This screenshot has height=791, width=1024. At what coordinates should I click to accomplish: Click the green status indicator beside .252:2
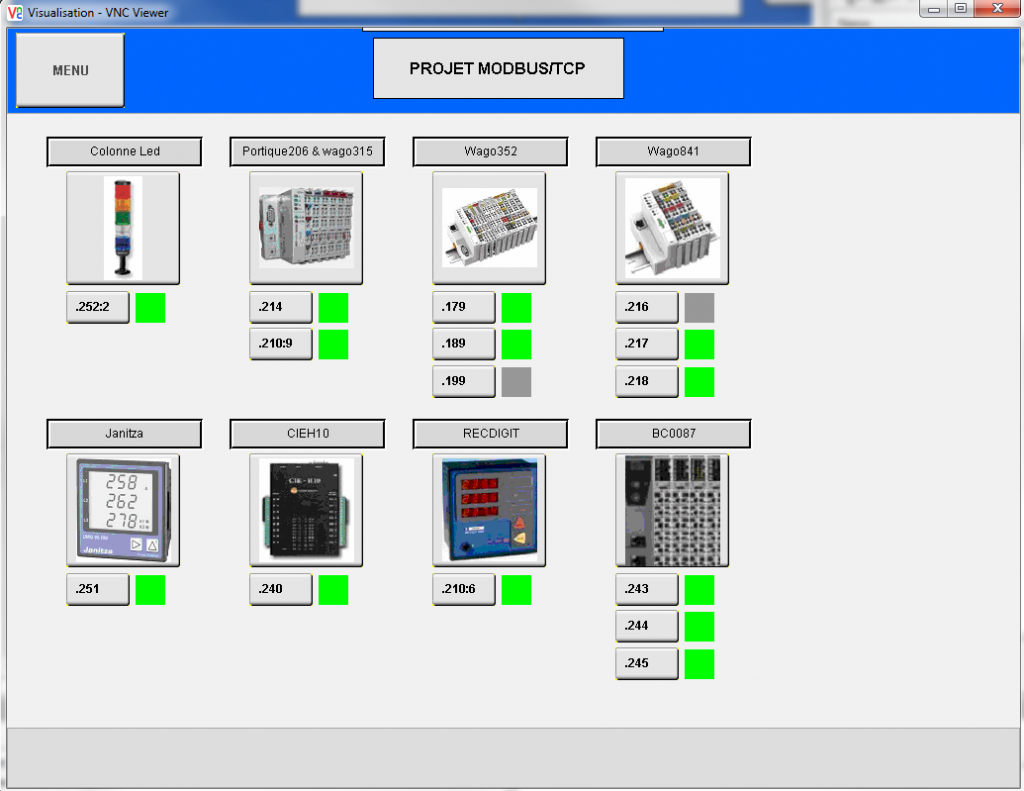pos(150,308)
